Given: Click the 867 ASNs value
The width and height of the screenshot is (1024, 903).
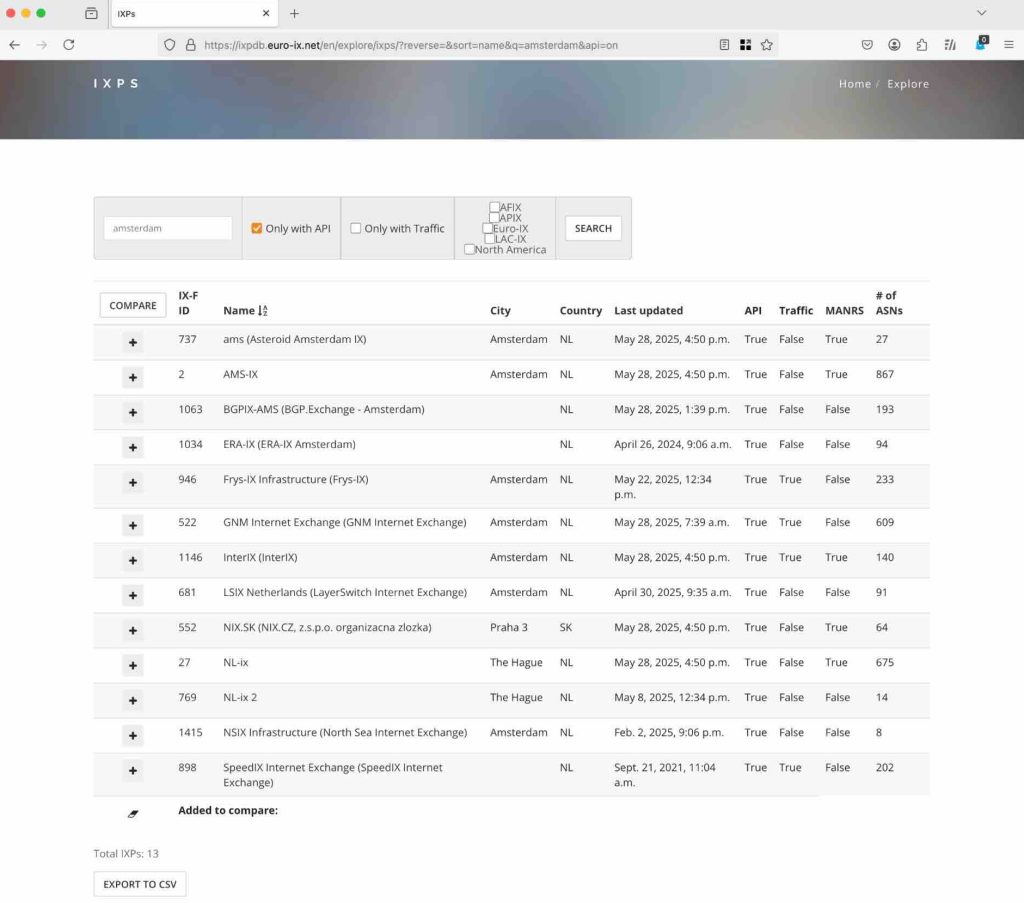Looking at the screenshot, I should (x=884, y=375).
